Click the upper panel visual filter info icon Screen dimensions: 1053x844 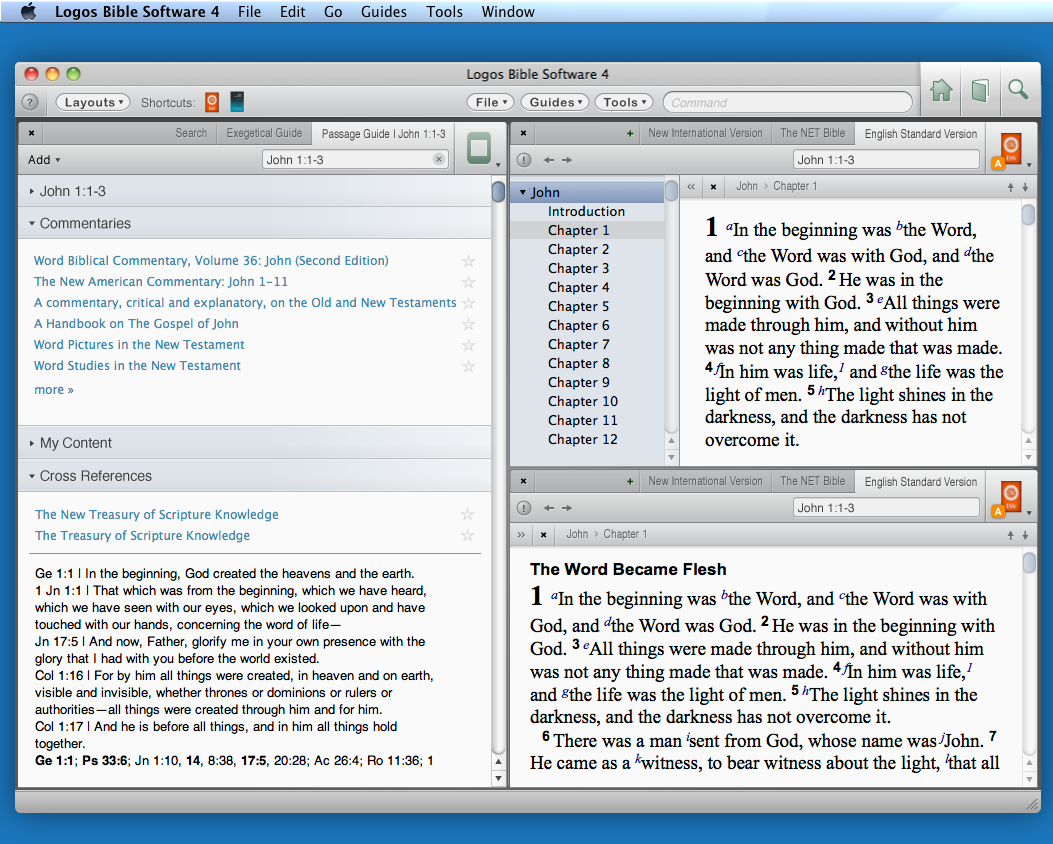tap(524, 160)
